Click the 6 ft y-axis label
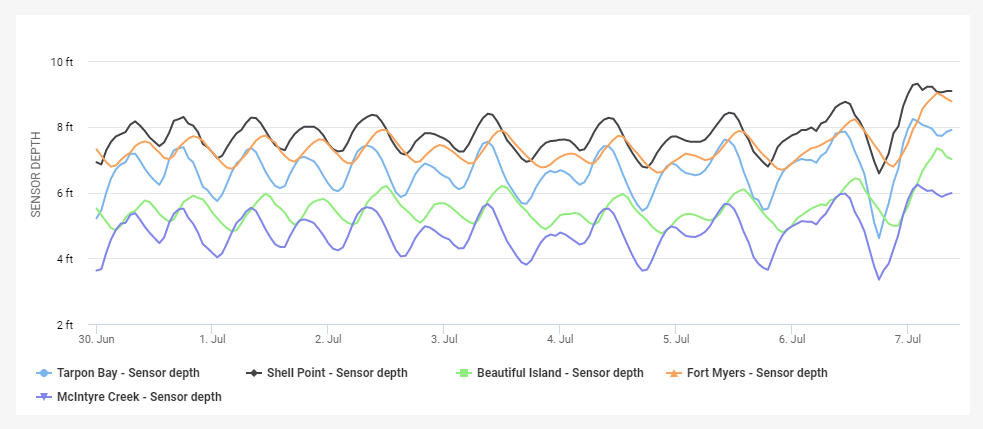983x429 pixels. coord(64,193)
